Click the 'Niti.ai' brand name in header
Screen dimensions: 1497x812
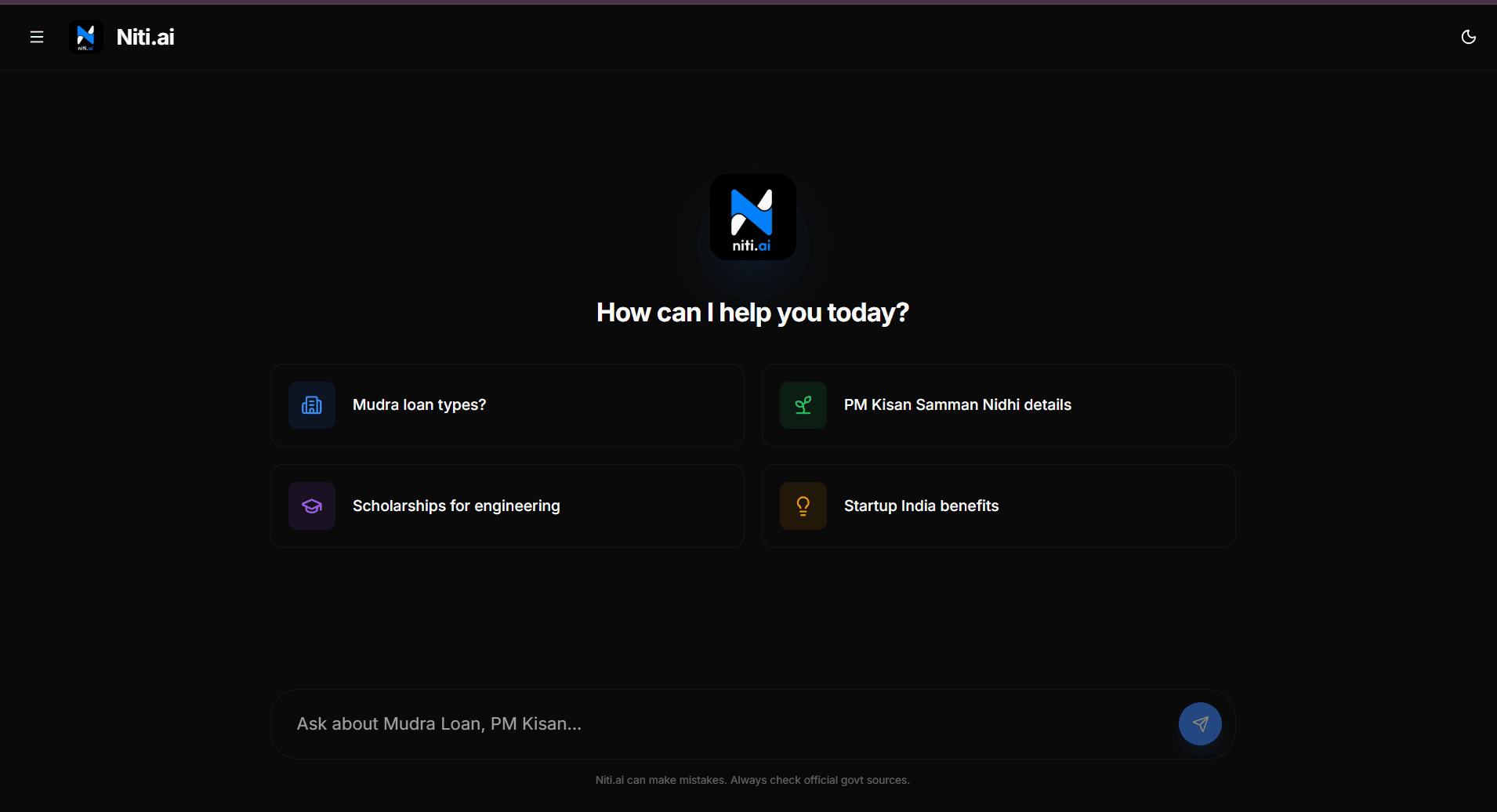pyautogui.click(x=146, y=37)
